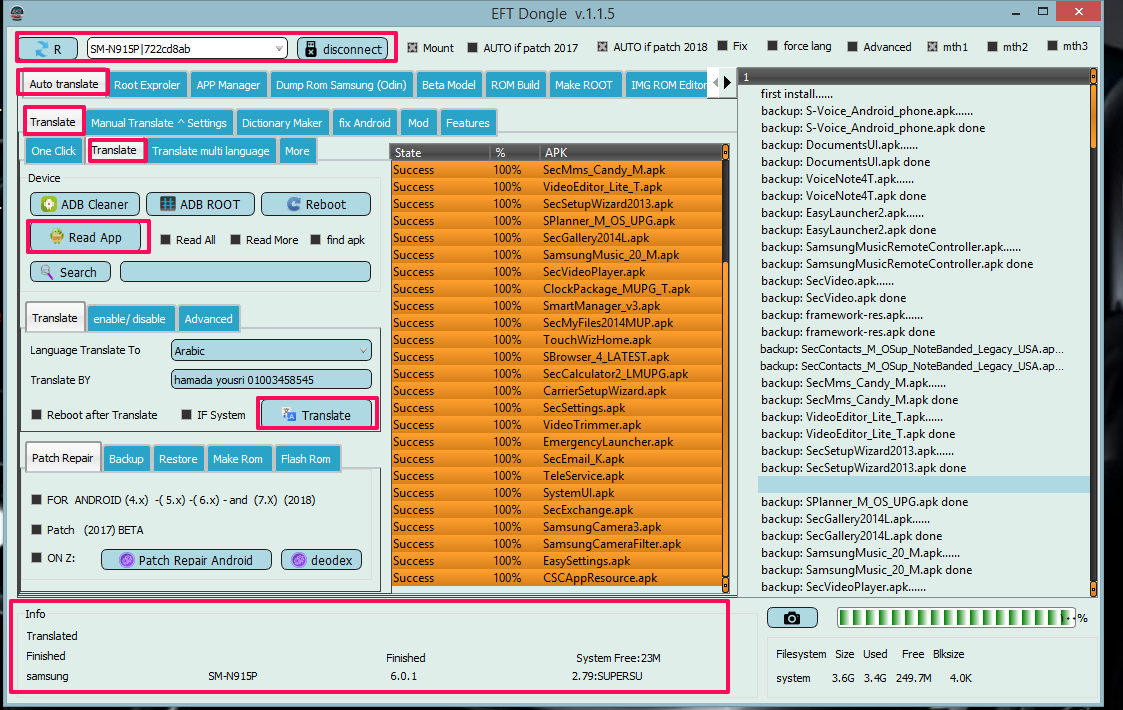
Task: Click the log panel vertical scrollbar
Action: click(x=1094, y=332)
